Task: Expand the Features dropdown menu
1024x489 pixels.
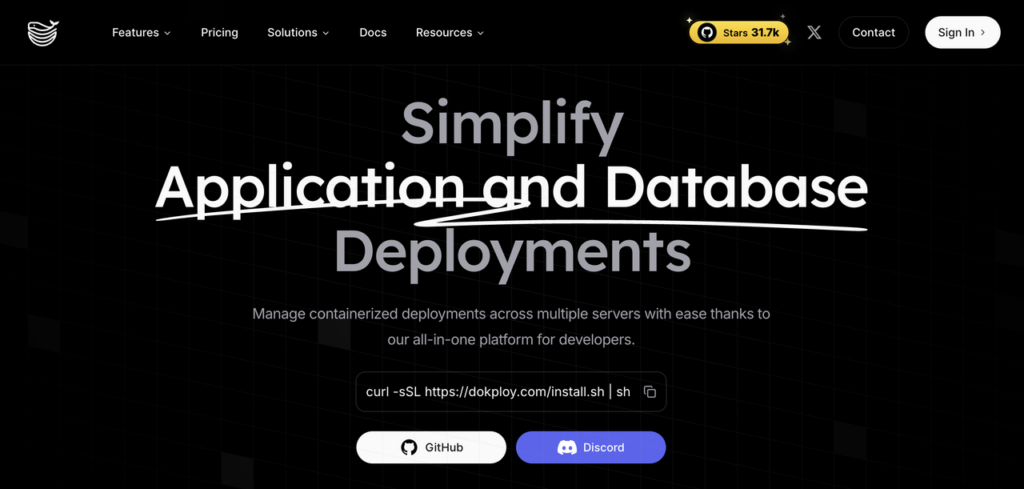Action: [141, 33]
